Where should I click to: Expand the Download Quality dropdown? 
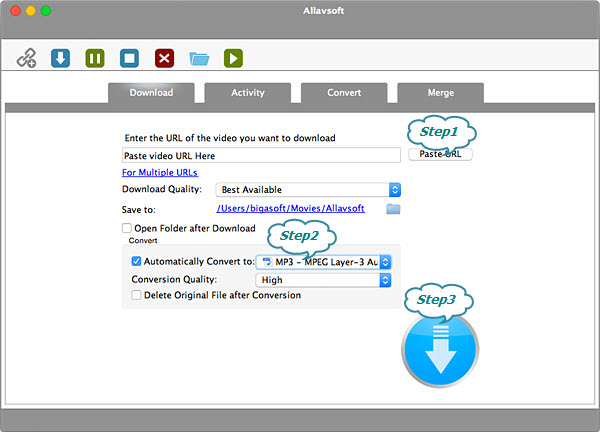click(308, 190)
